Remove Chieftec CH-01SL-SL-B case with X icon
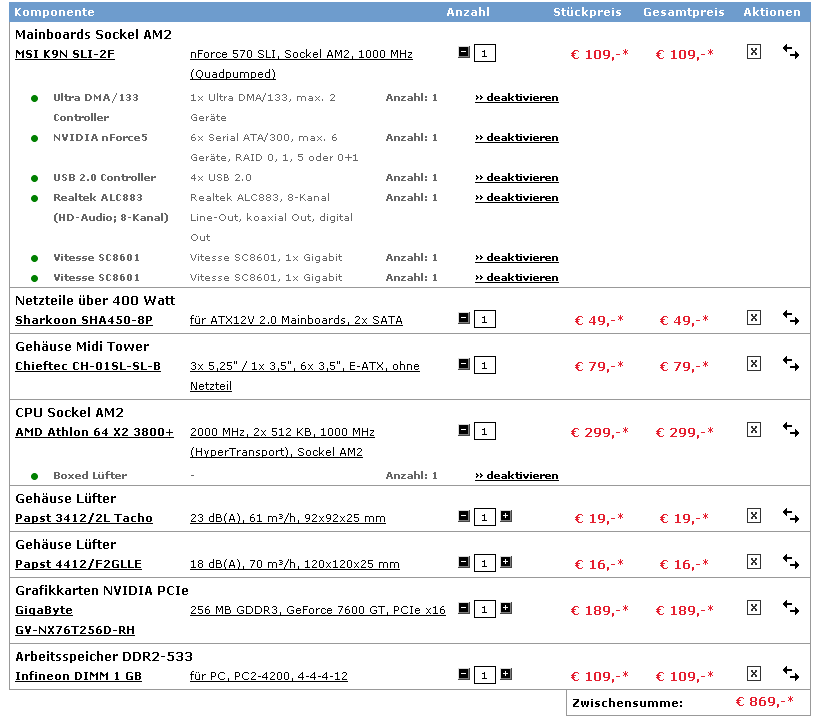The height and width of the screenshot is (725, 813). pos(754,364)
